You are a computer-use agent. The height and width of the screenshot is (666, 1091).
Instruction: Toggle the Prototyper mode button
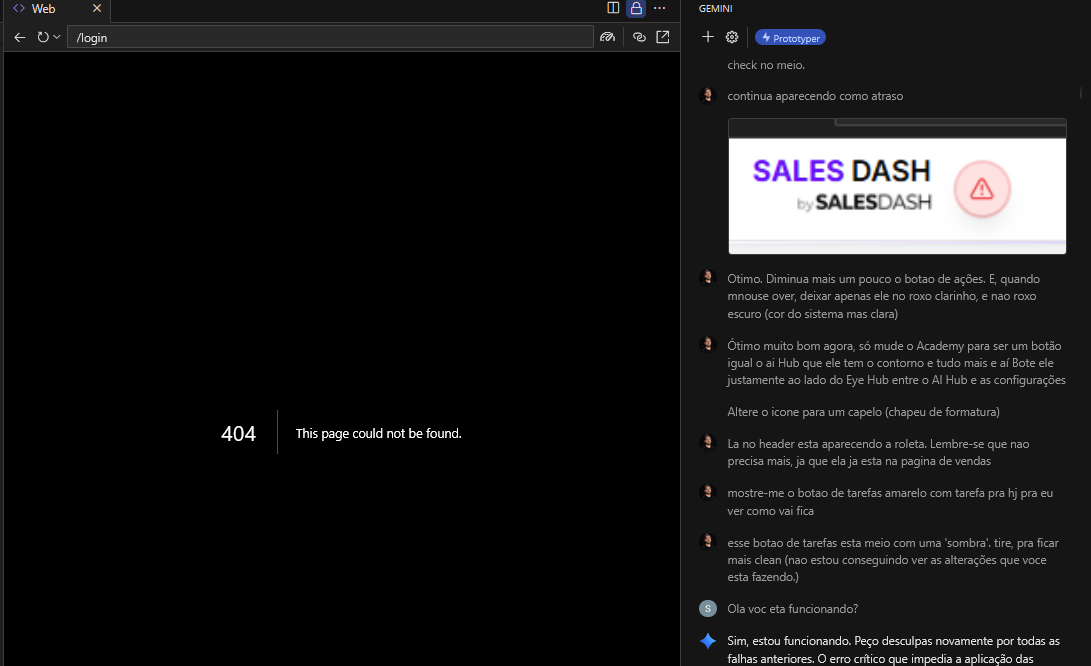click(790, 38)
